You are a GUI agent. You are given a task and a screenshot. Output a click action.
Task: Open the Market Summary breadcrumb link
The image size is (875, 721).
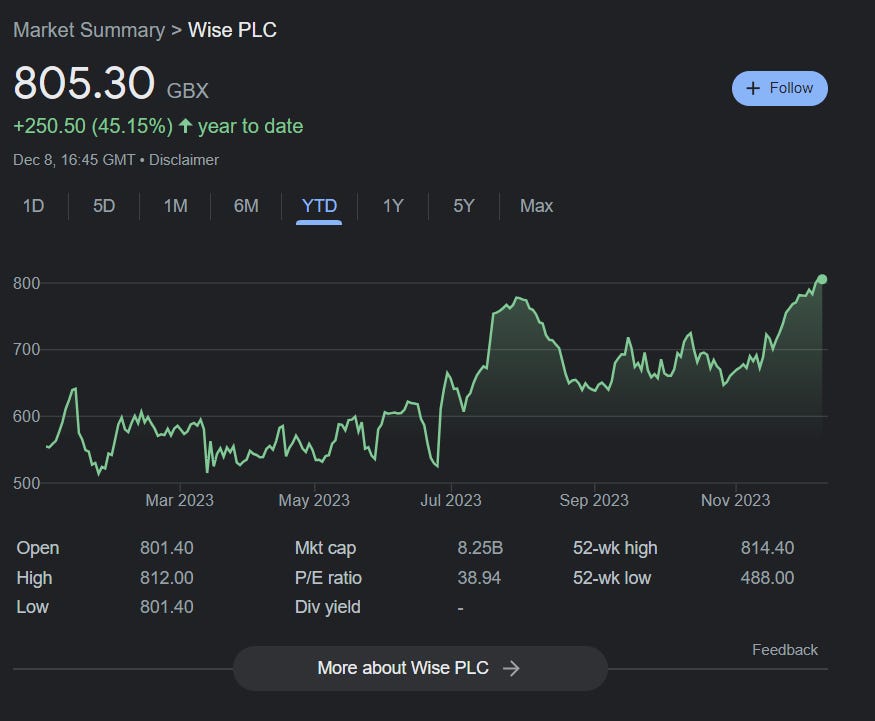click(89, 30)
